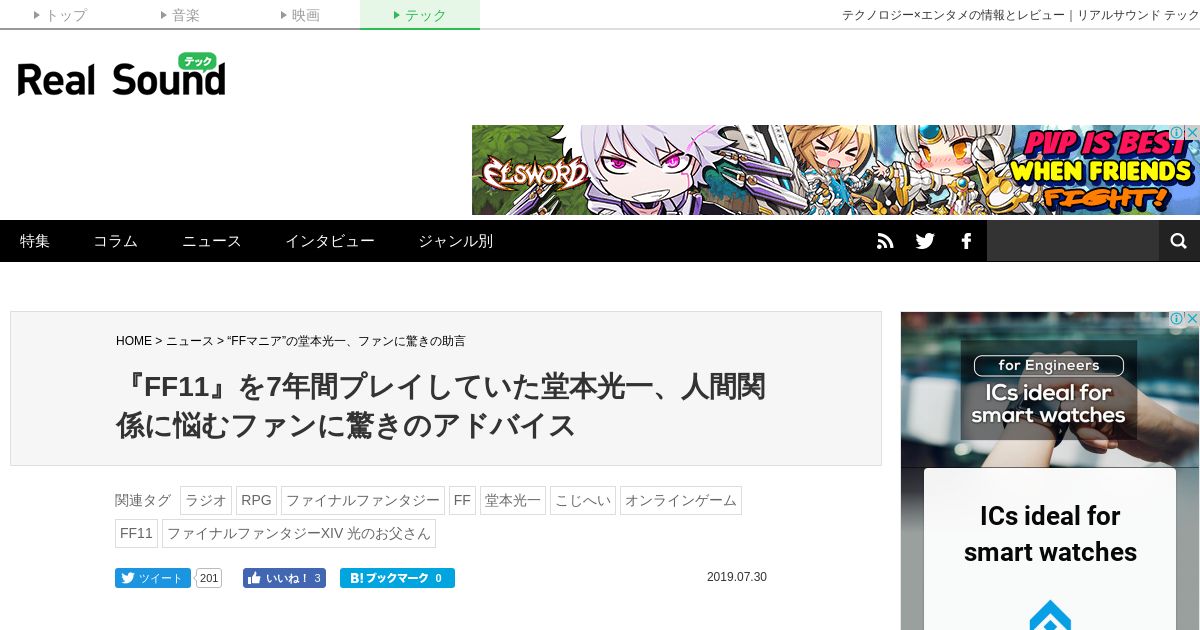Click the Real Sound テック logo
This screenshot has width=1200, height=630.
(121, 75)
